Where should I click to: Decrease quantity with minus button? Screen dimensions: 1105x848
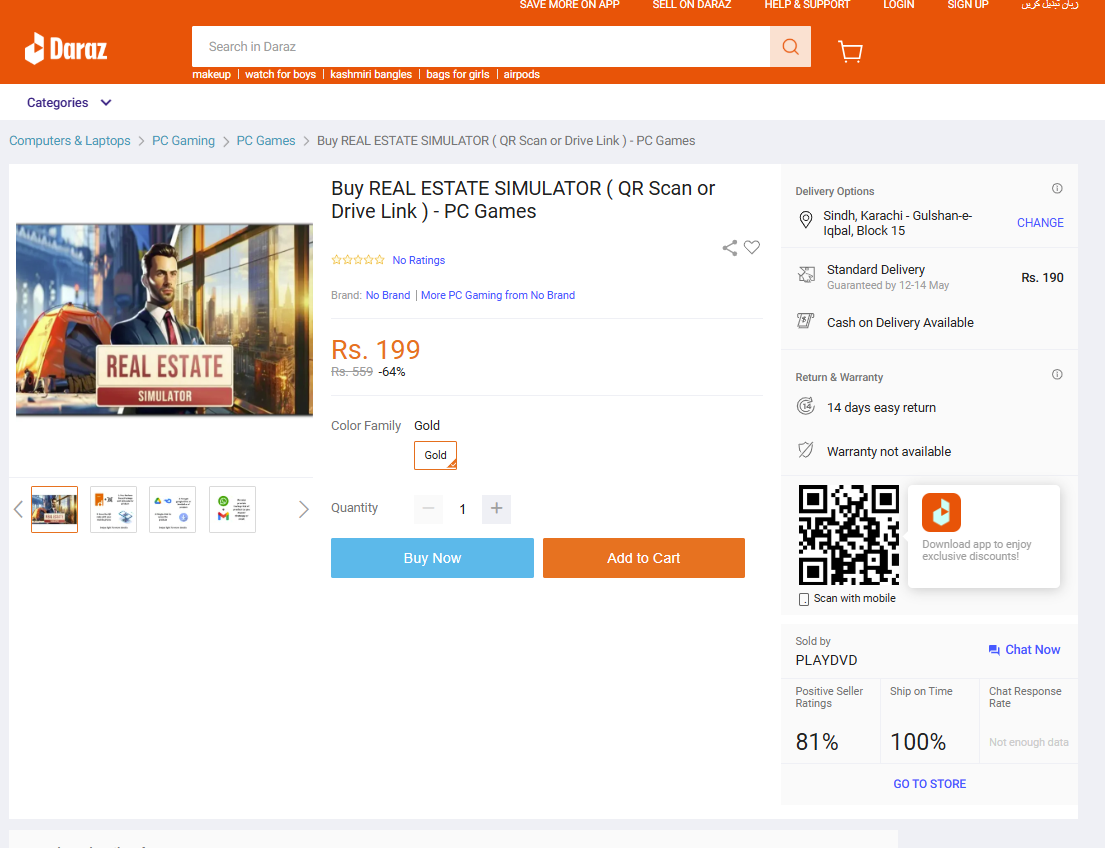click(x=428, y=508)
